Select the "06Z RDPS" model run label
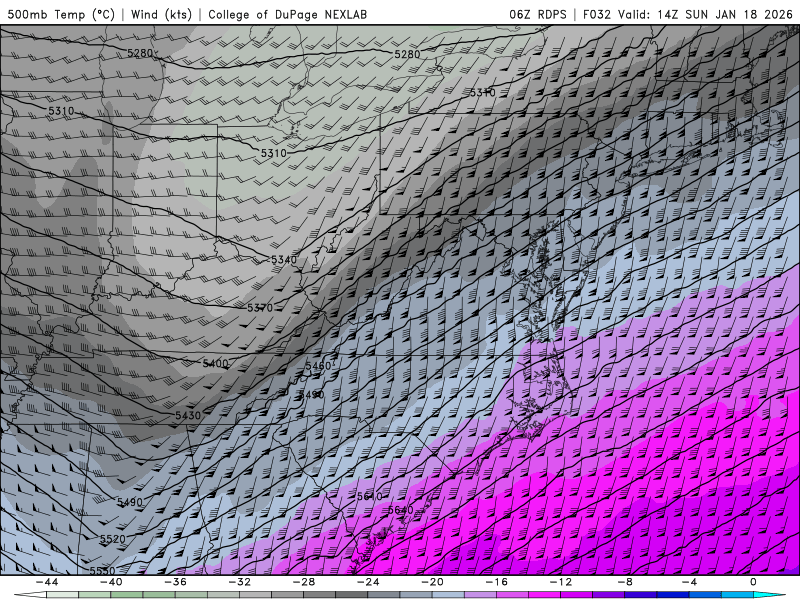The image size is (800, 600). pos(538,14)
